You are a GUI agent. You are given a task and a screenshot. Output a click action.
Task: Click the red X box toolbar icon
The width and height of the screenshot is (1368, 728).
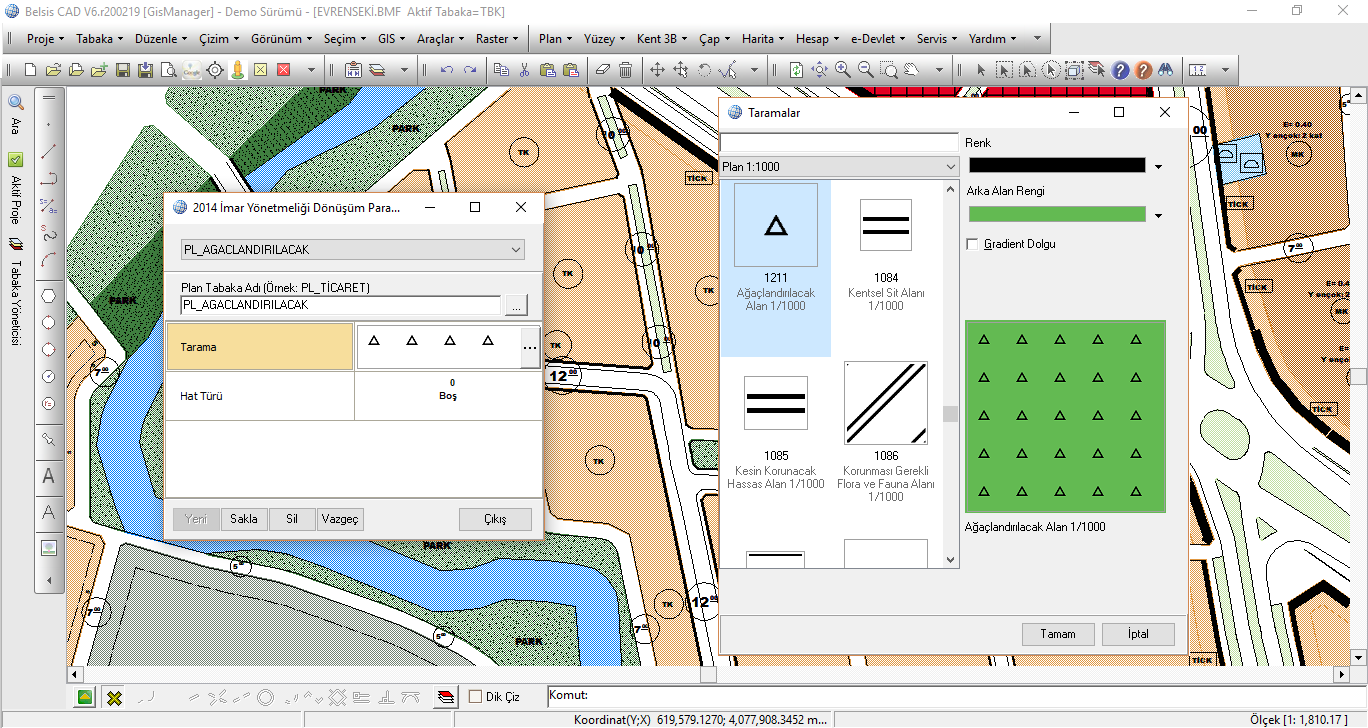[284, 70]
